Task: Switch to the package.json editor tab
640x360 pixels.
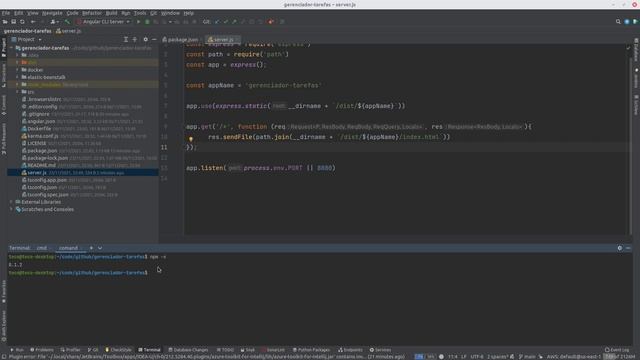Action: tap(180, 40)
